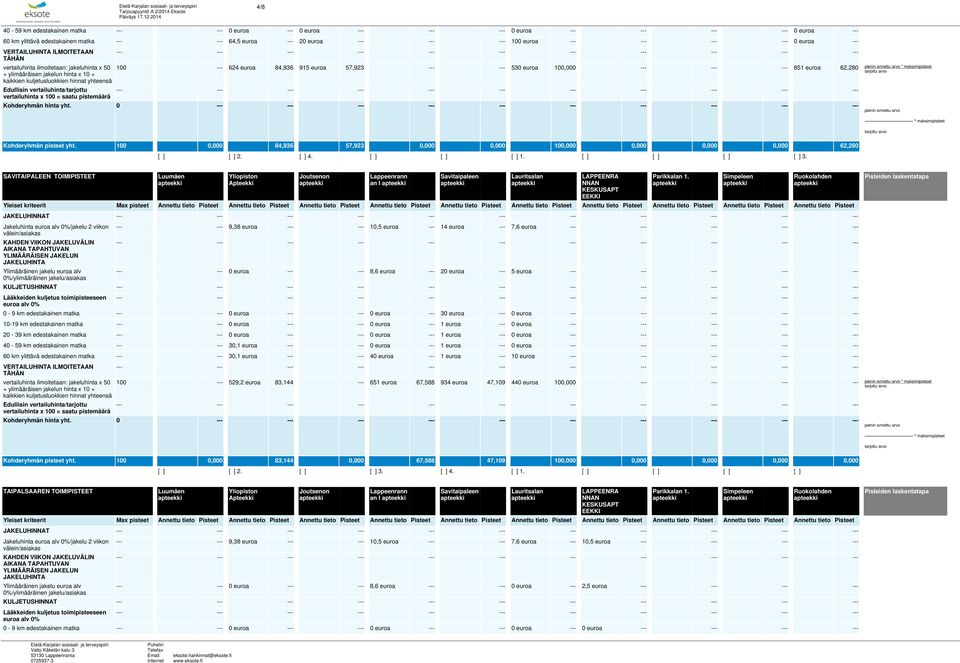
Task: Select the '915 euroa' comparison price
Action: pyautogui.click(x=313, y=67)
